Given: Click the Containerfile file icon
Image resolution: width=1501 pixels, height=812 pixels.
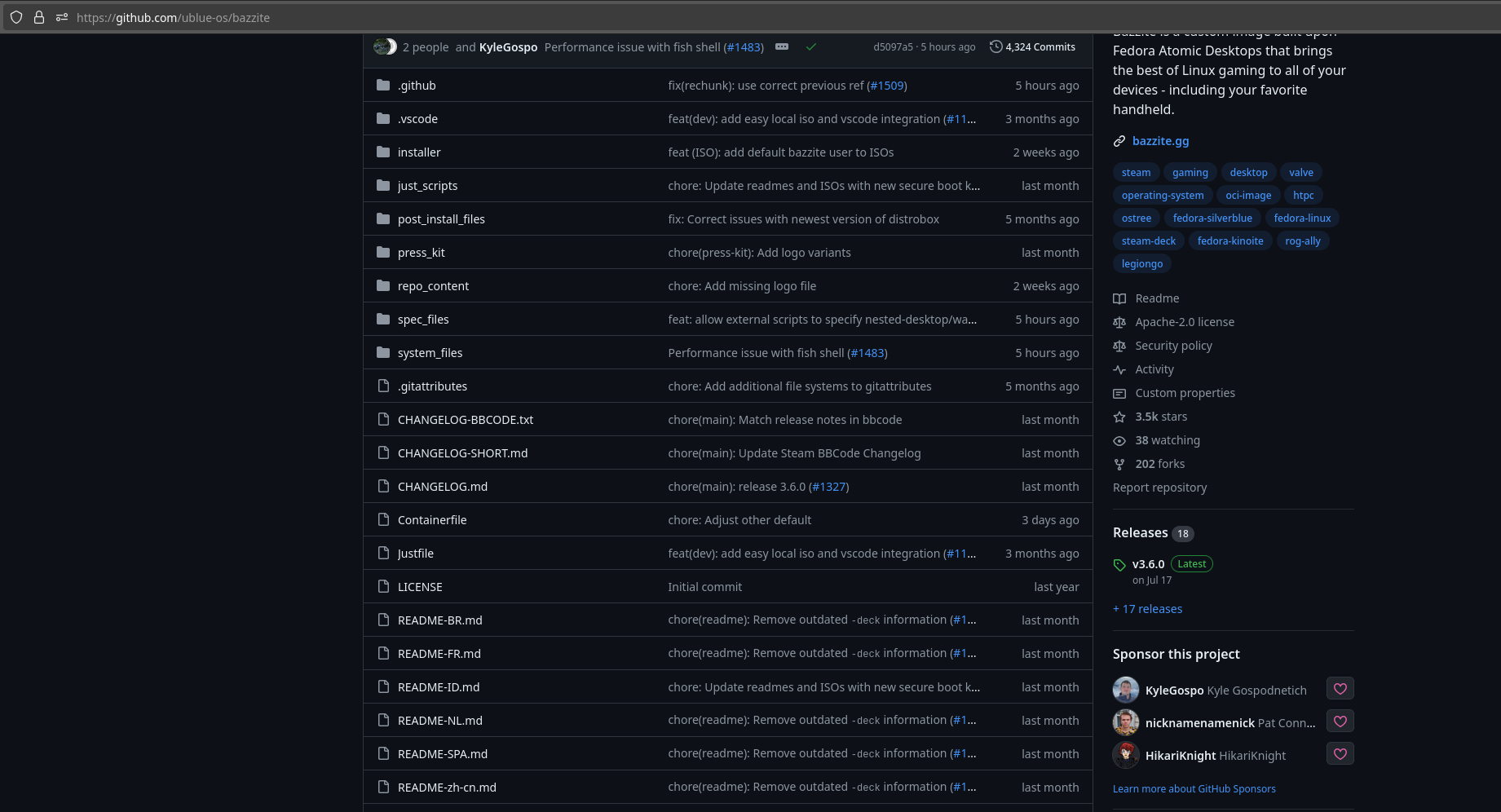Looking at the screenshot, I should pyautogui.click(x=383, y=519).
